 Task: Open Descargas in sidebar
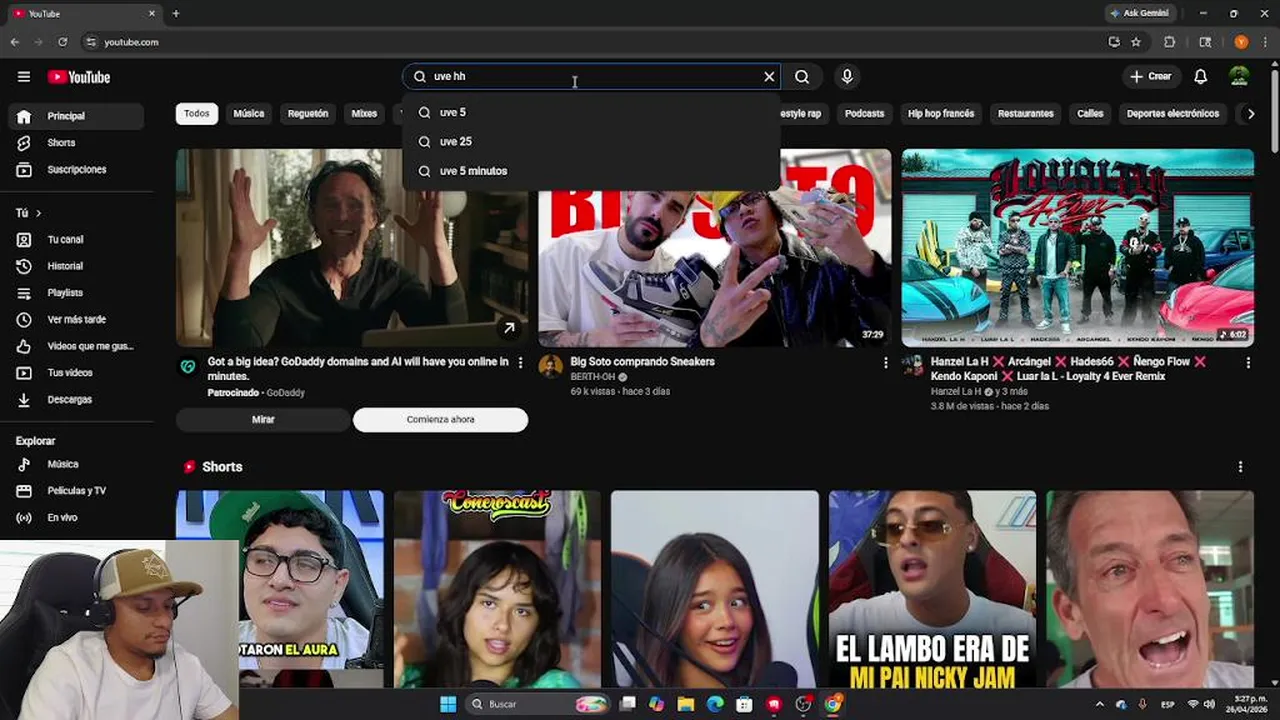[x=76, y=400]
